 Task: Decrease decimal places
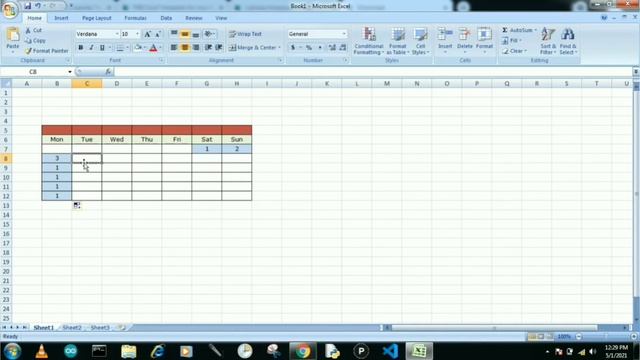(343, 48)
